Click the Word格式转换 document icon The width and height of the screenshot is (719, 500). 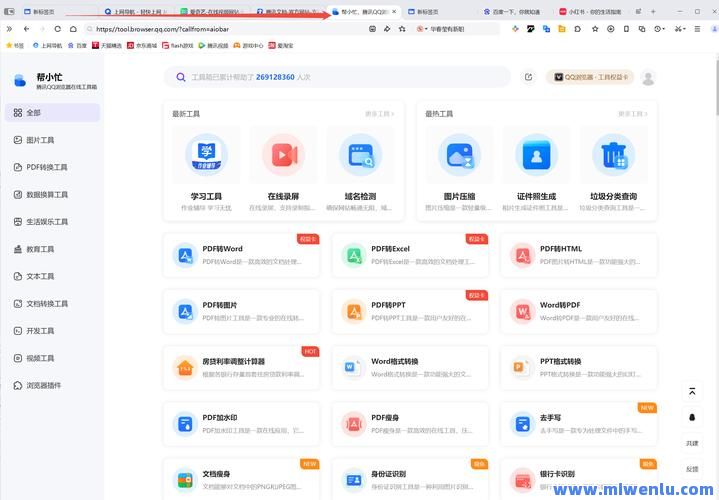pyautogui.click(x=354, y=368)
